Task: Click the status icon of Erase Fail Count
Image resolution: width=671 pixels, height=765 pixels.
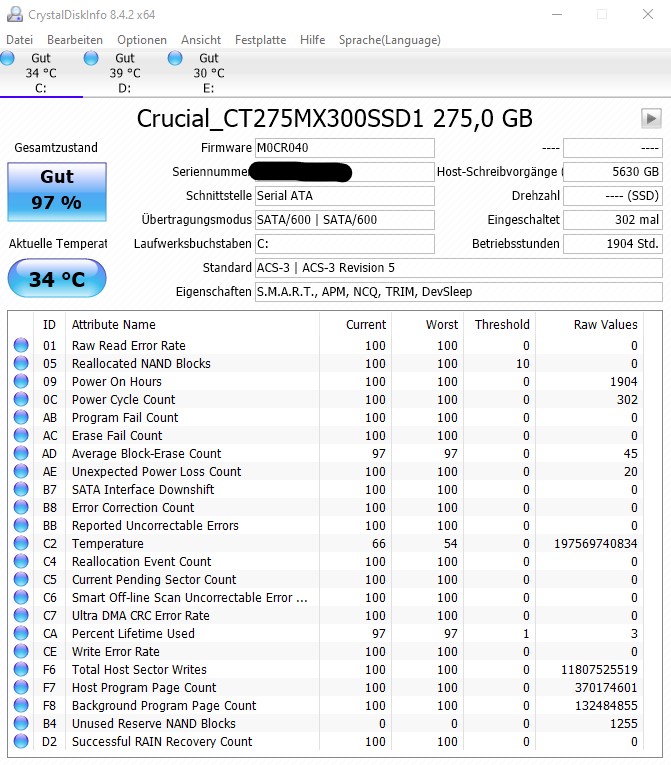Action: [x=21, y=435]
